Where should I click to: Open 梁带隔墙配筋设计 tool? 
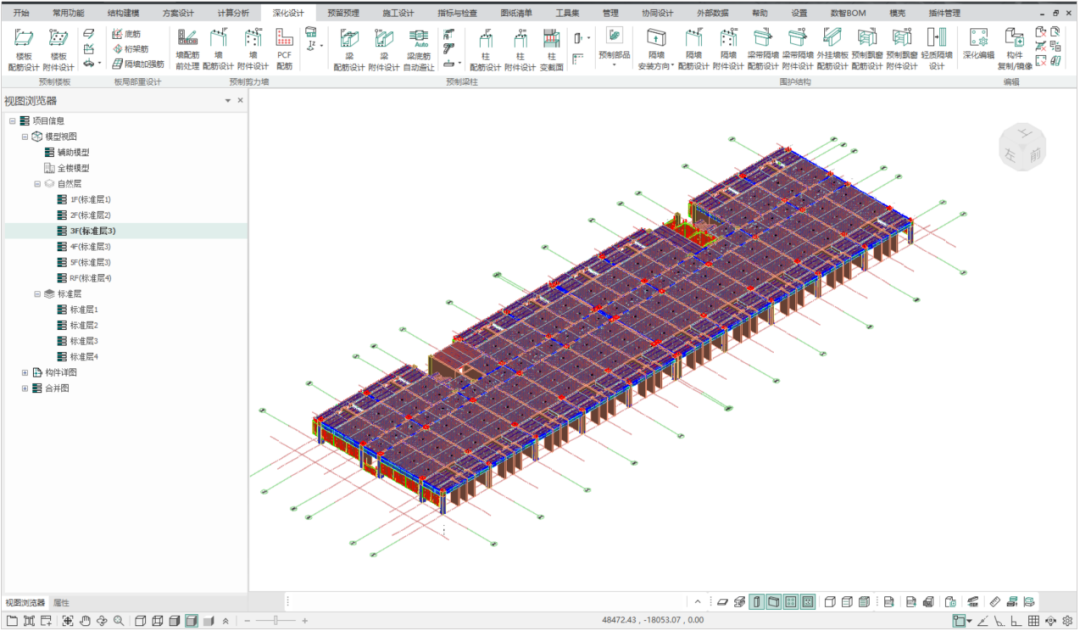pos(762,50)
